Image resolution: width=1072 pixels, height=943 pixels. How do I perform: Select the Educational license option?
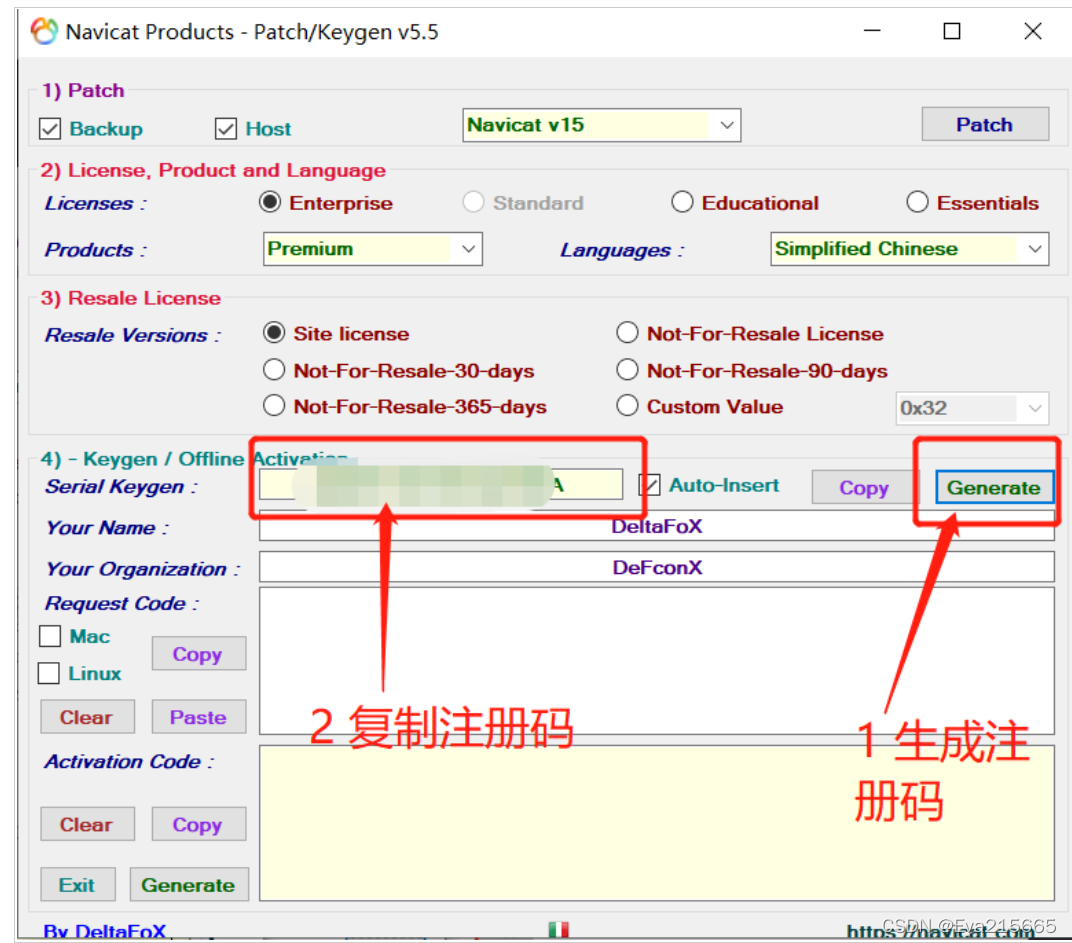pyautogui.click(x=682, y=202)
